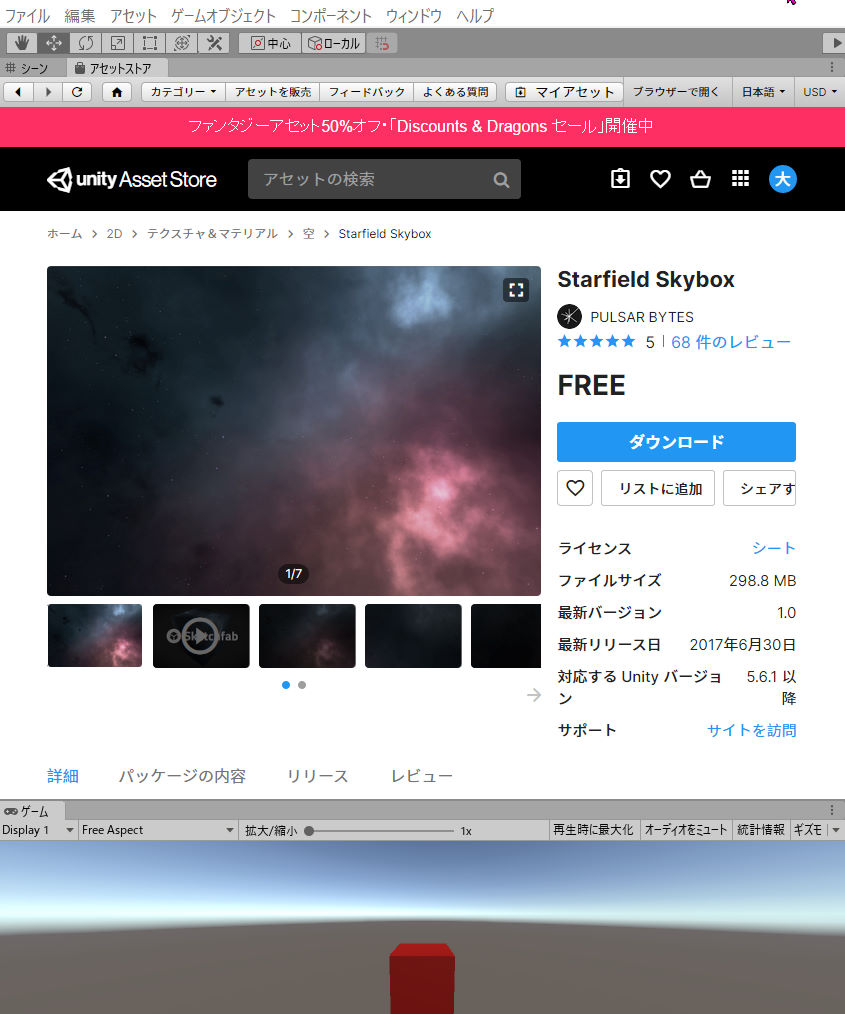This screenshot has width=845, height=1014.
Task: Click サイトを訪問 support link
Action: (x=751, y=730)
